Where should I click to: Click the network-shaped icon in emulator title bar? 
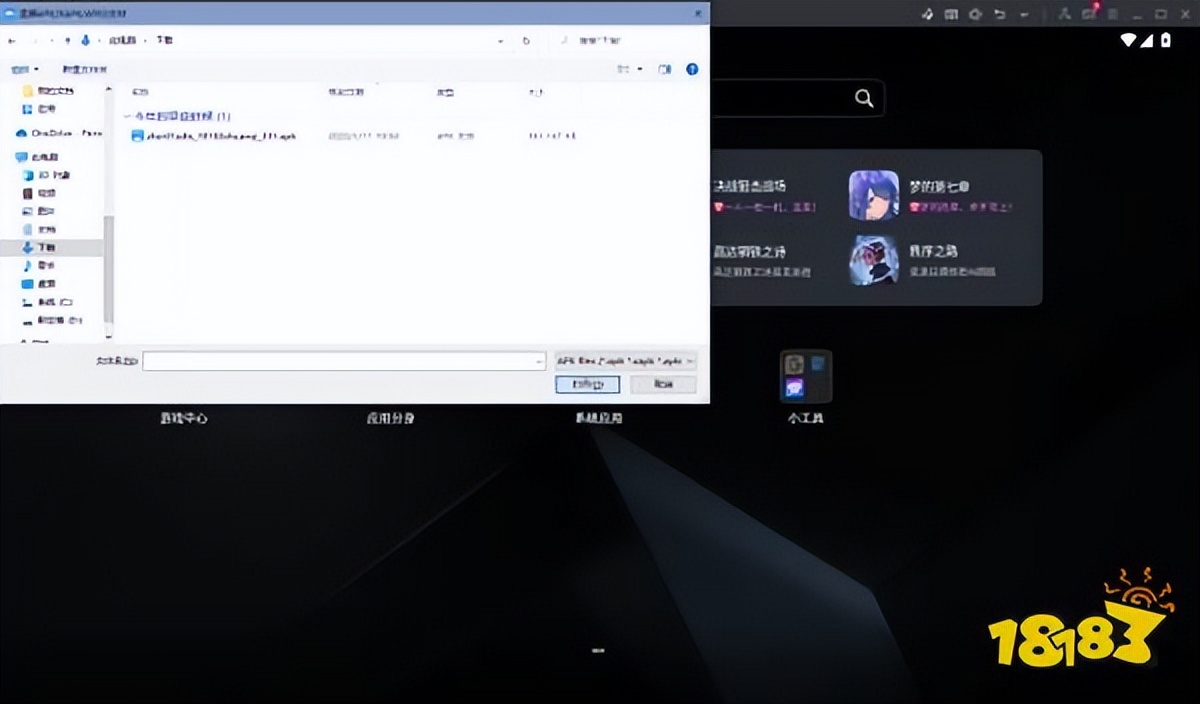point(1064,14)
